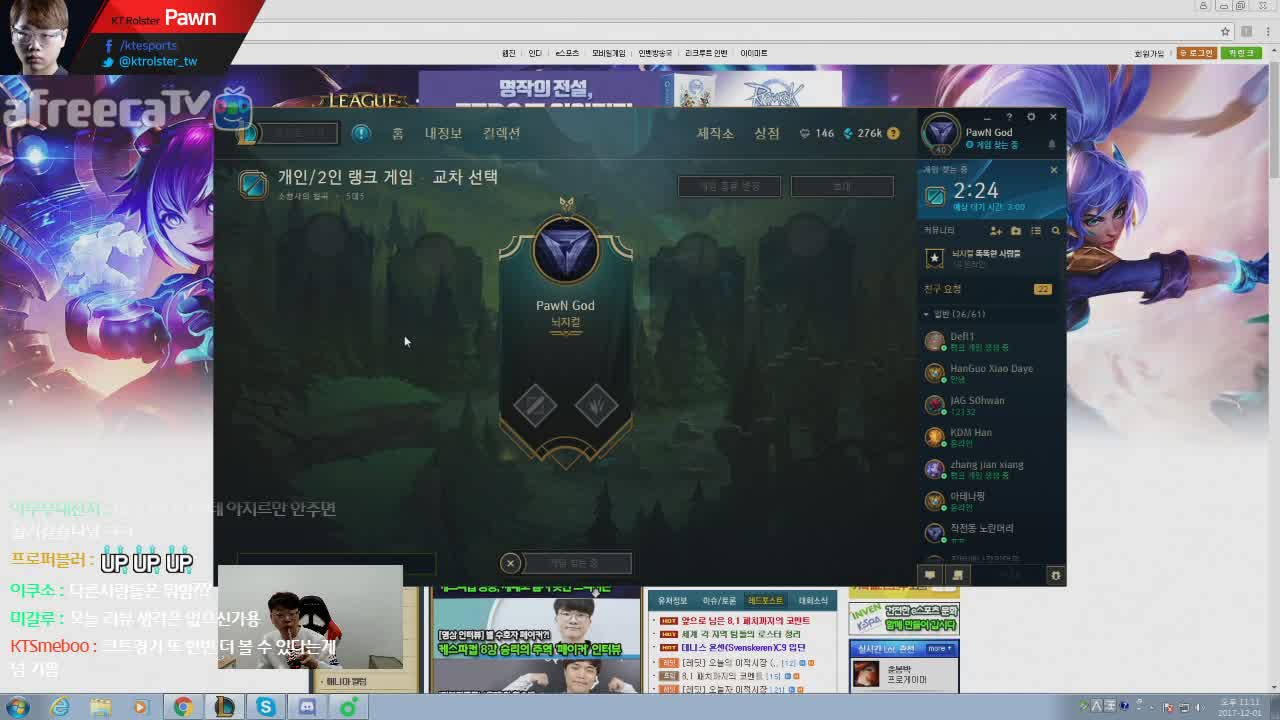Expand the 친구 요청 section showing 22 requests
The width and height of the screenshot is (1280, 720).
pos(944,289)
